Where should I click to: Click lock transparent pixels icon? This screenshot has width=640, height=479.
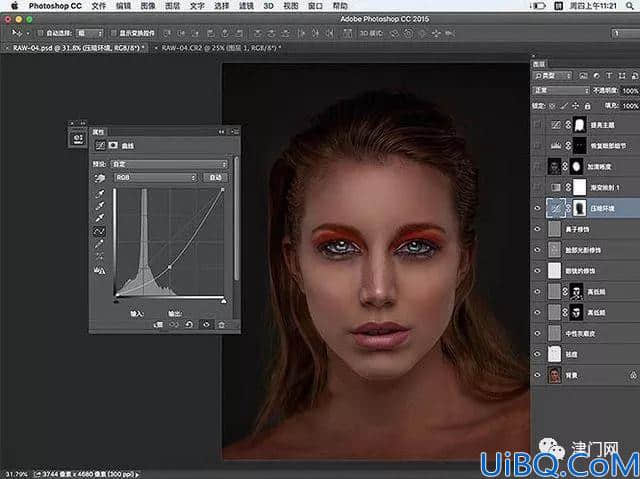coord(552,106)
